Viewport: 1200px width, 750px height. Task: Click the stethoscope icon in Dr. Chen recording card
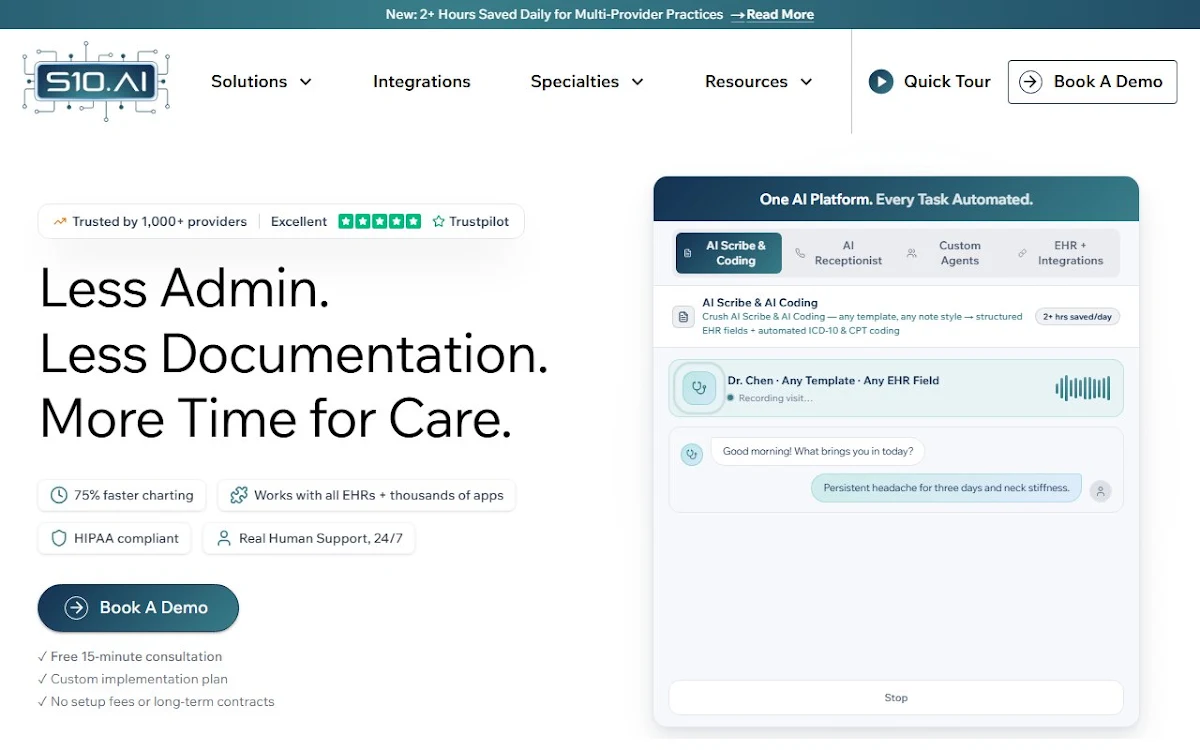click(x=700, y=388)
